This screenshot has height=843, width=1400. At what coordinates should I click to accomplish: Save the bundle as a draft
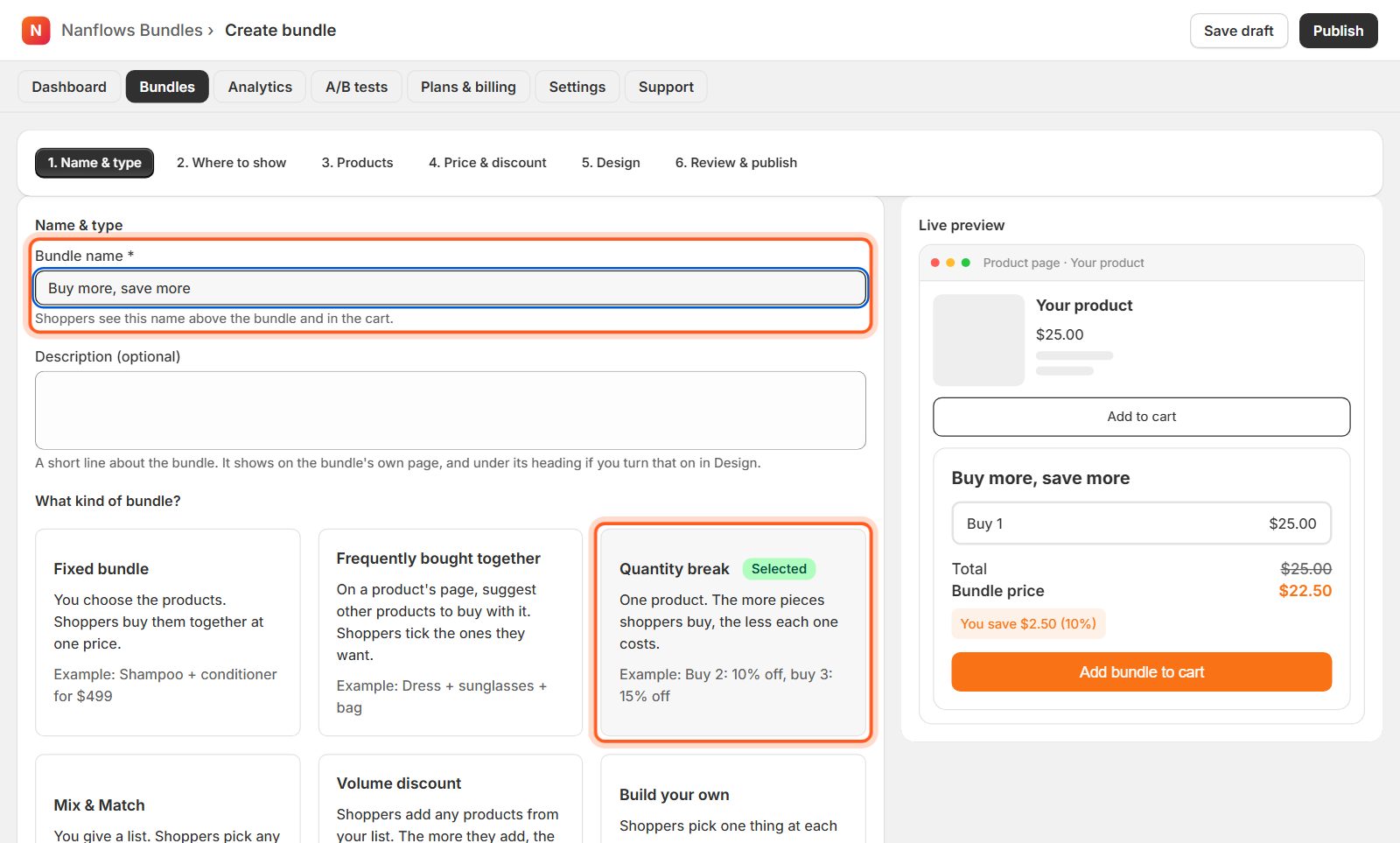pos(1238,31)
